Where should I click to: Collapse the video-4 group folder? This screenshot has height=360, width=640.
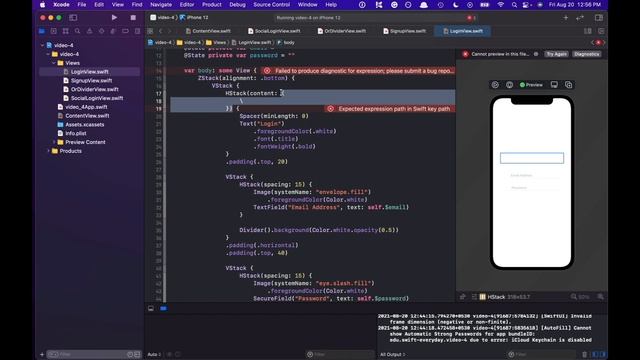coord(48,54)
